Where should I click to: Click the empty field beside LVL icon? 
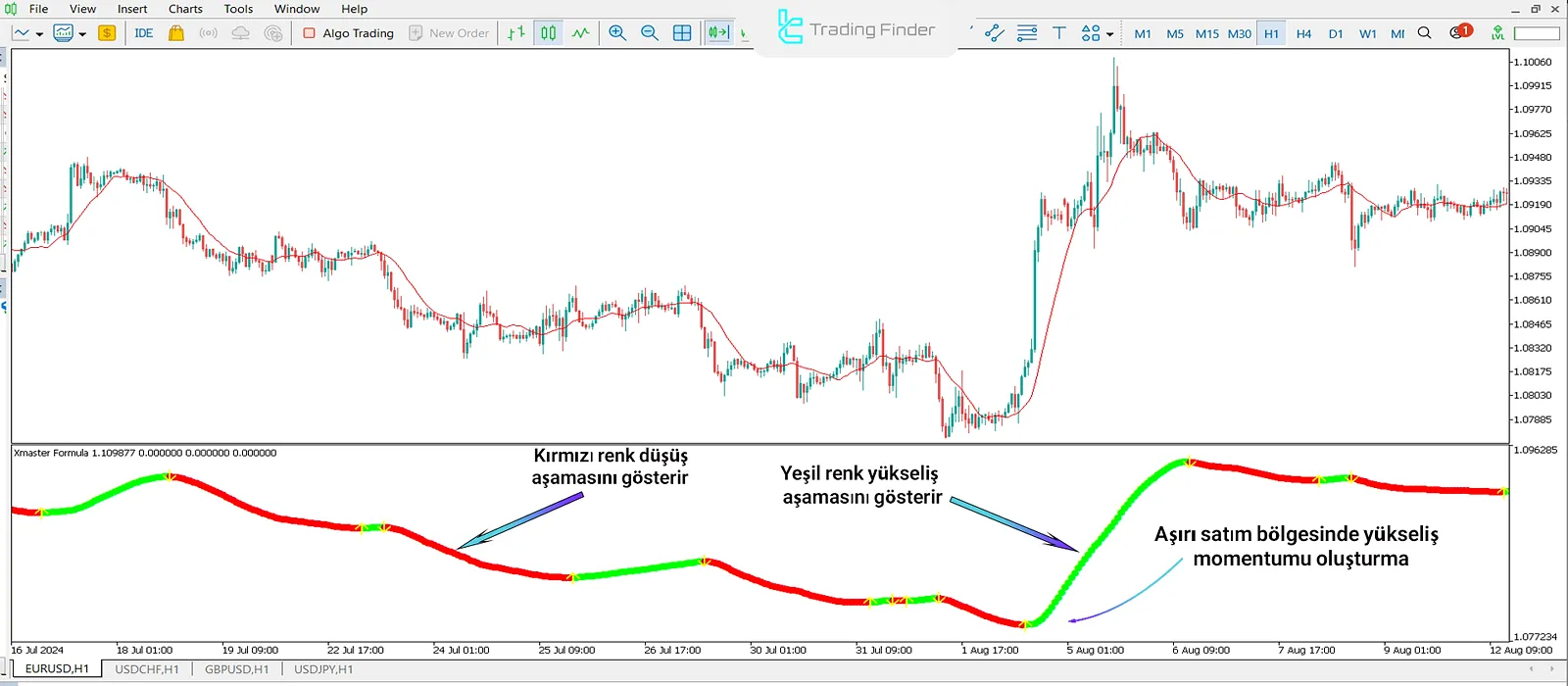(1536, 32)
